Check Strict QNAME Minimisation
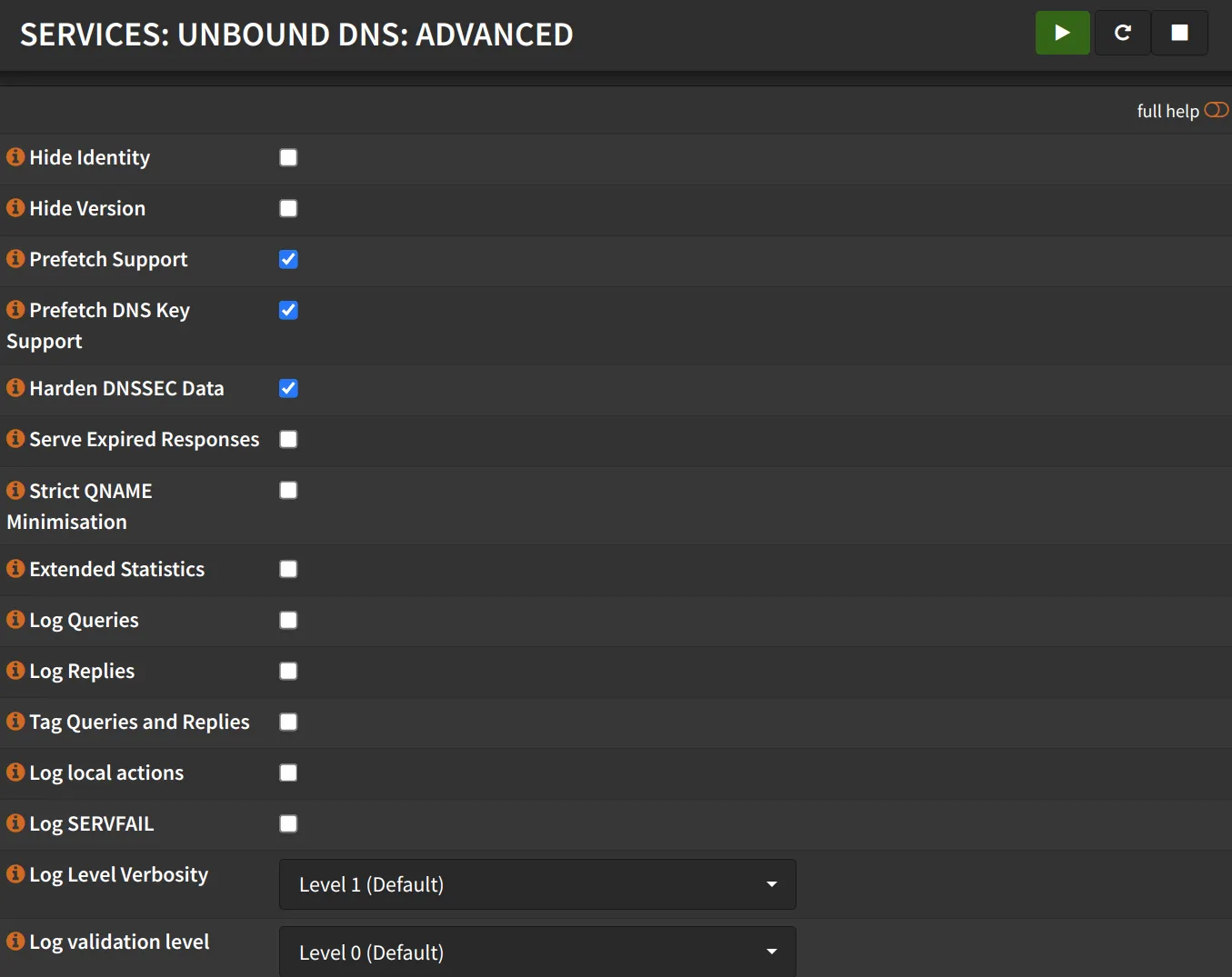 click(288, 490)
